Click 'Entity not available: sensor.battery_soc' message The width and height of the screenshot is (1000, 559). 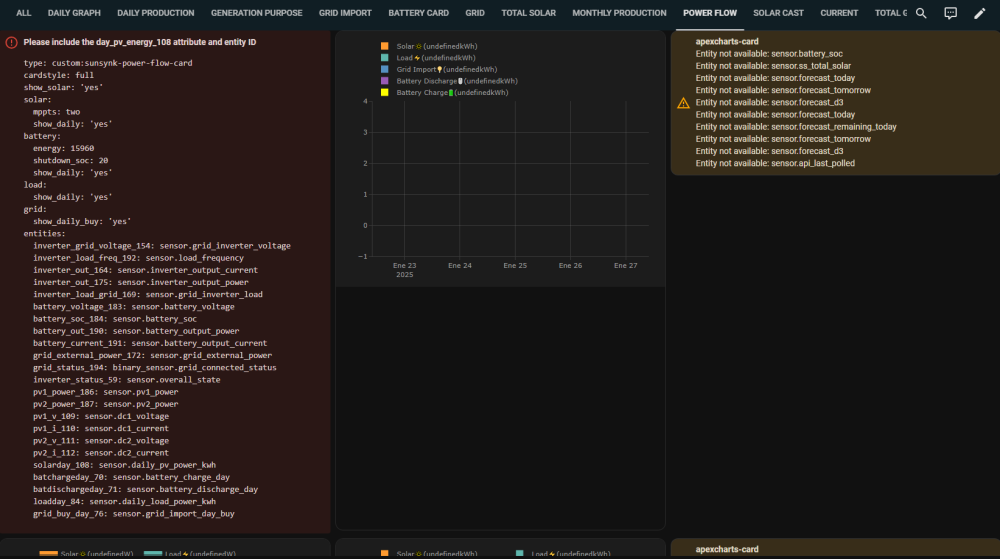coord(769,54)
